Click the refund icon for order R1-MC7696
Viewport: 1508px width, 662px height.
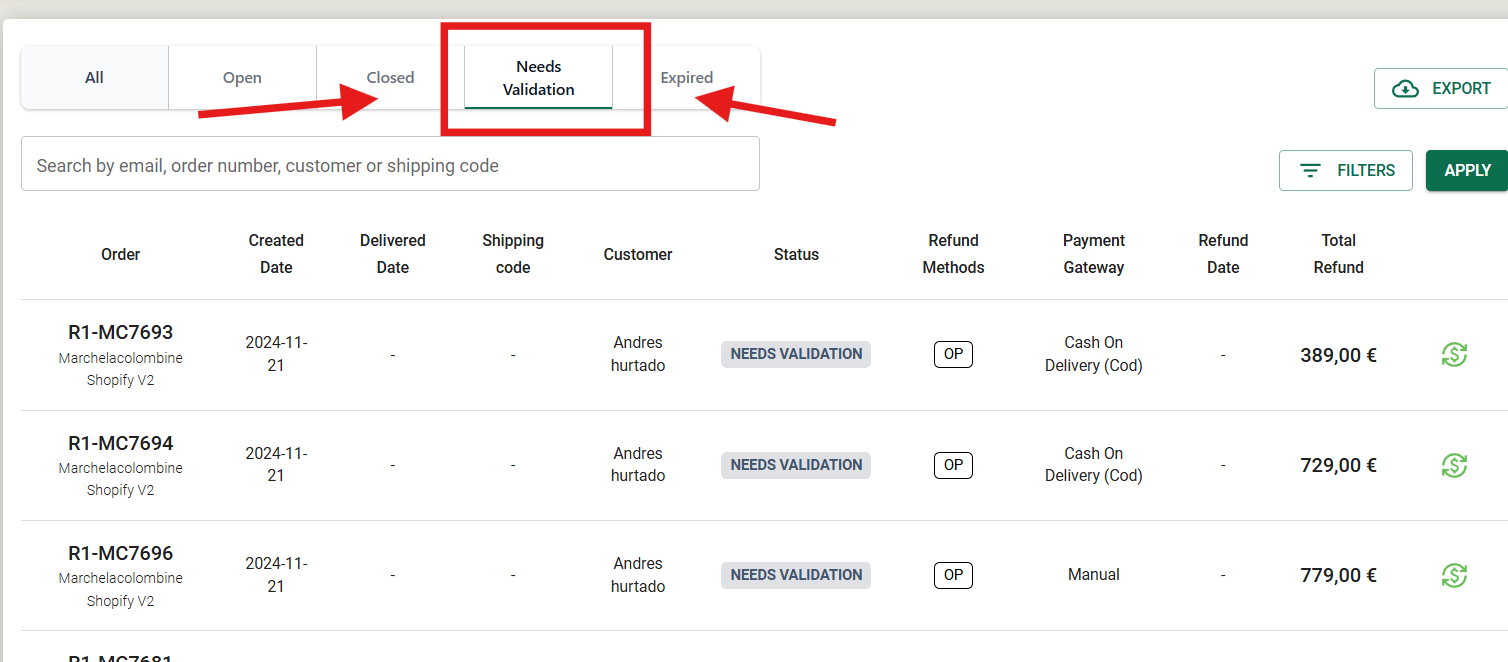1454,575
